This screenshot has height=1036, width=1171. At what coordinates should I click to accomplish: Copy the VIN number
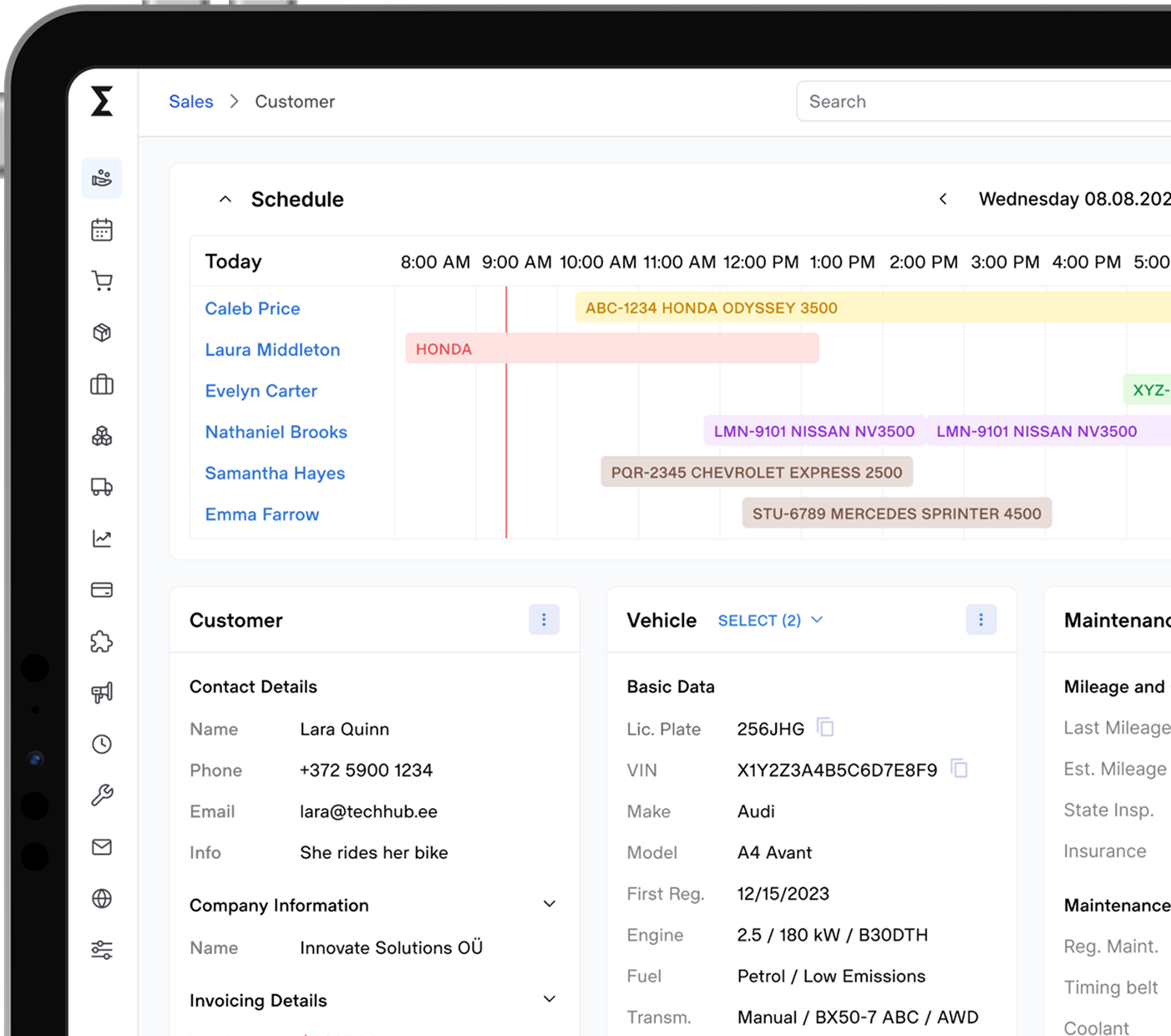coord(959,769)
